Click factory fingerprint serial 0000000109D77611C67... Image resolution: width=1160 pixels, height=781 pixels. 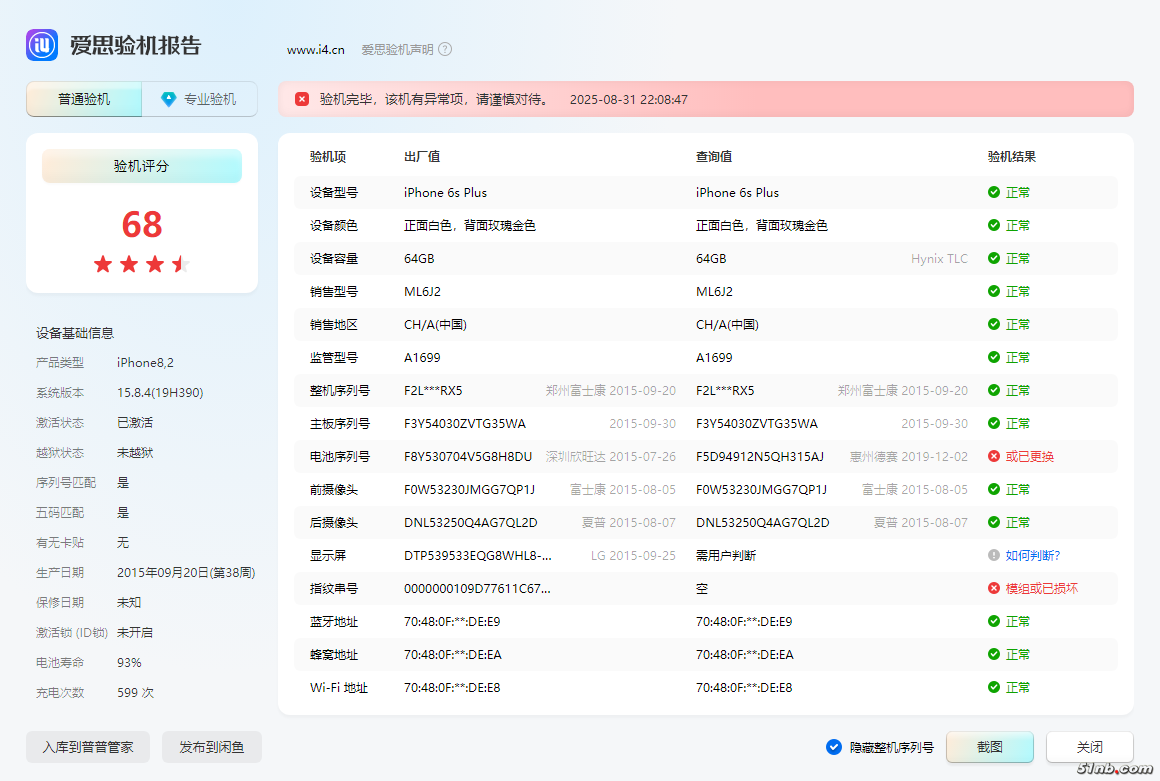point(477,589)
